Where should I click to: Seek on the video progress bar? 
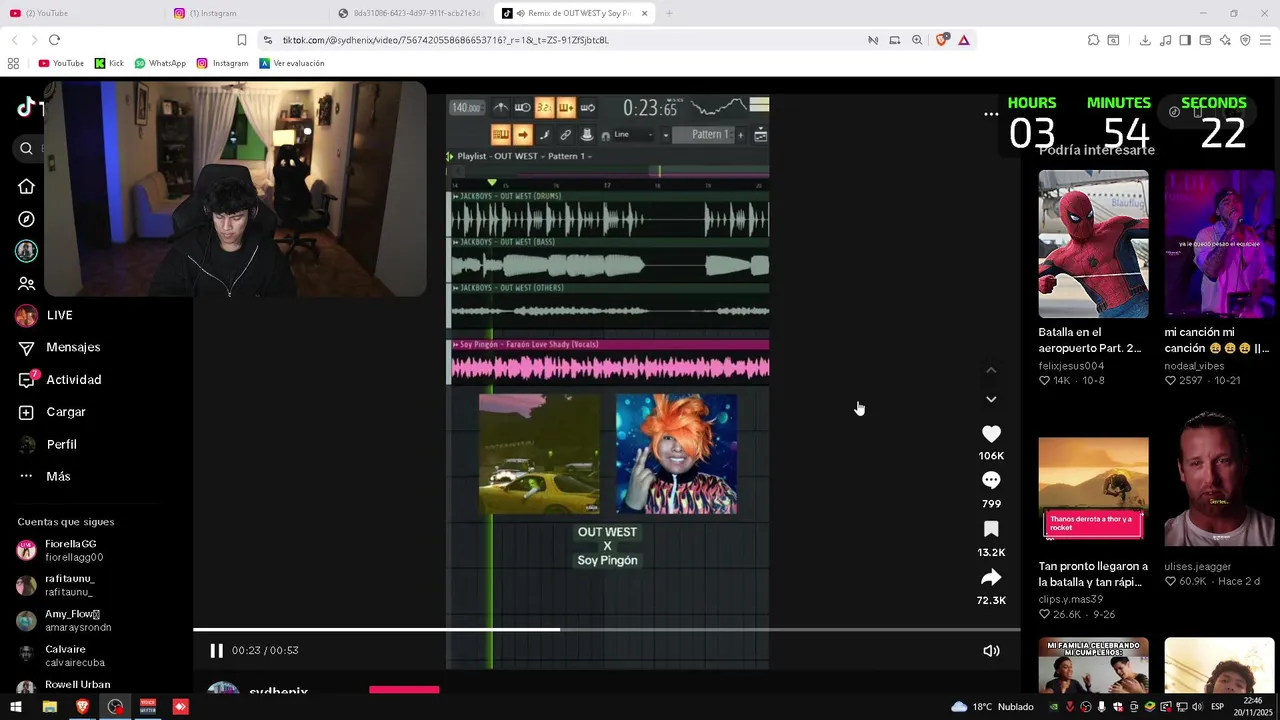[606, 629]
